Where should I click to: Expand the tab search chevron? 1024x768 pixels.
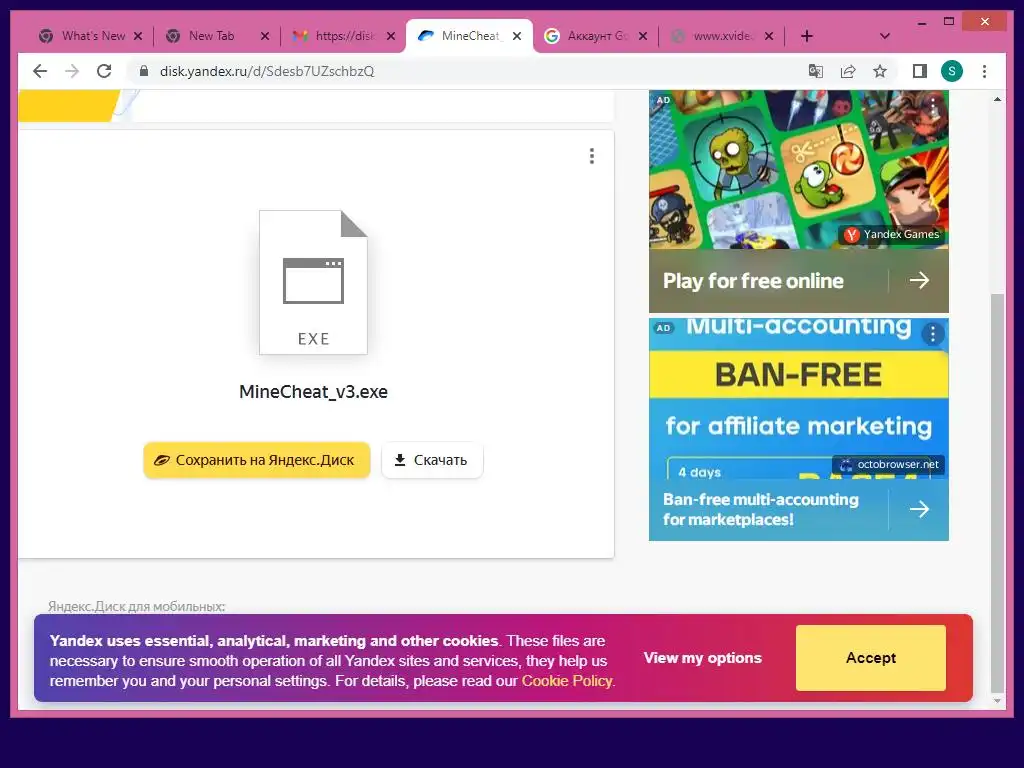(885, 36)
